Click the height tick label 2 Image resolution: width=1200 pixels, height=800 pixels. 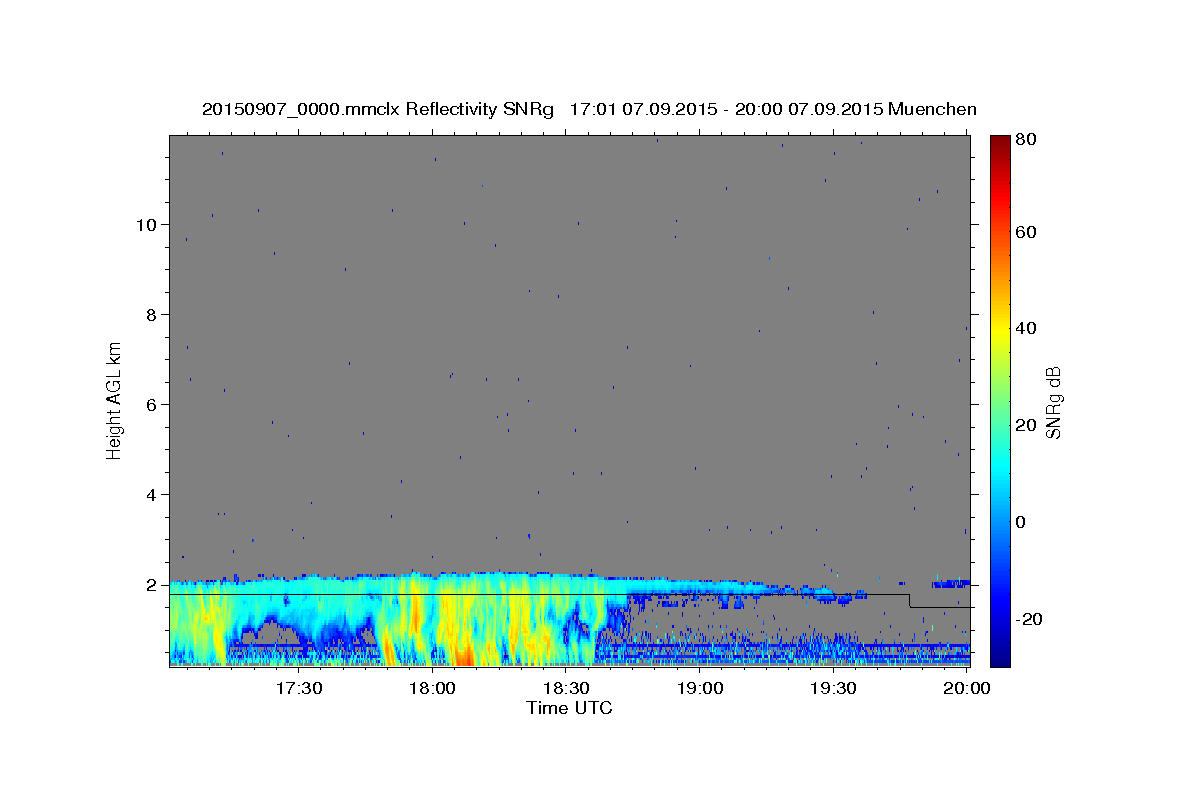[x=151, y=585]
